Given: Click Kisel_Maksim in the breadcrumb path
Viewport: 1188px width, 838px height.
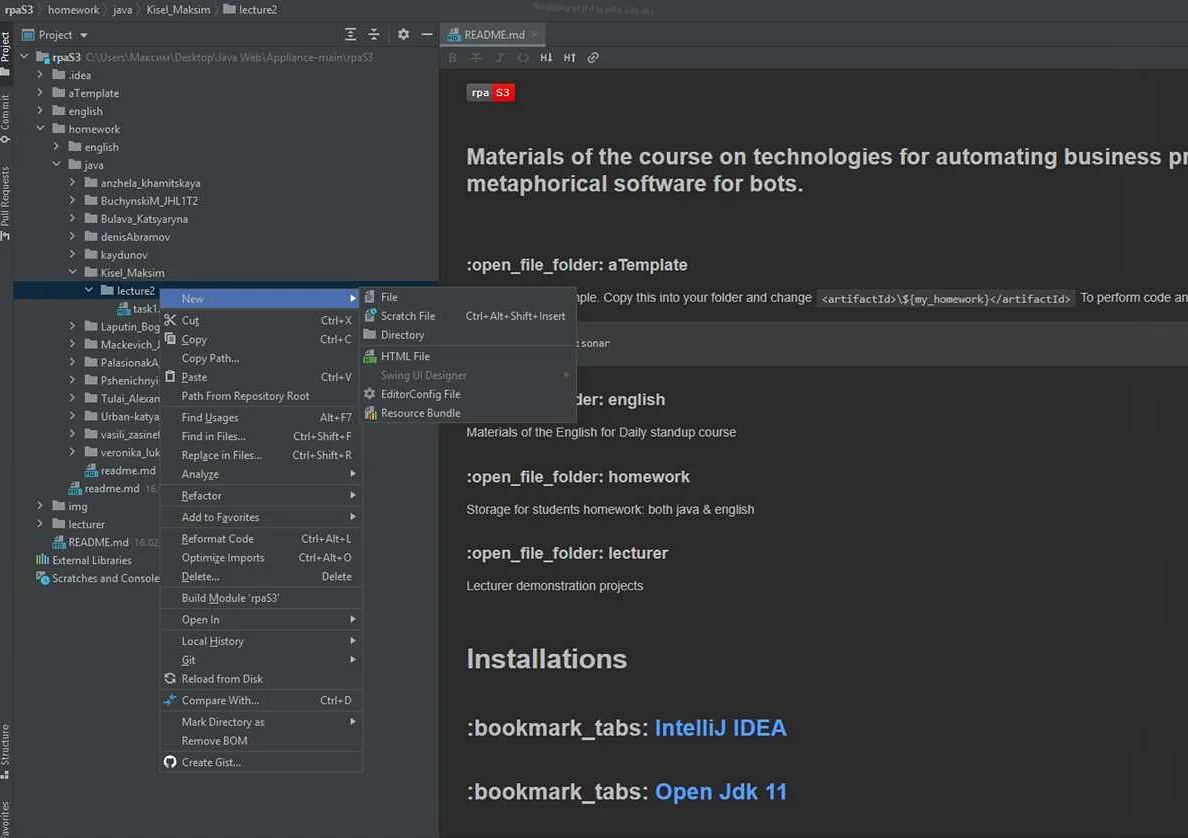Looking at the screenshot, I should tap(178, 10).
